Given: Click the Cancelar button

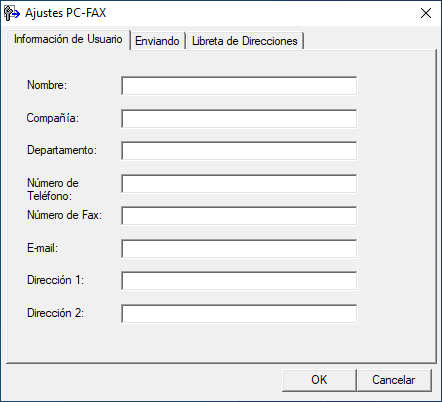Looking at the screenshot, I should (x=394, y=380).
